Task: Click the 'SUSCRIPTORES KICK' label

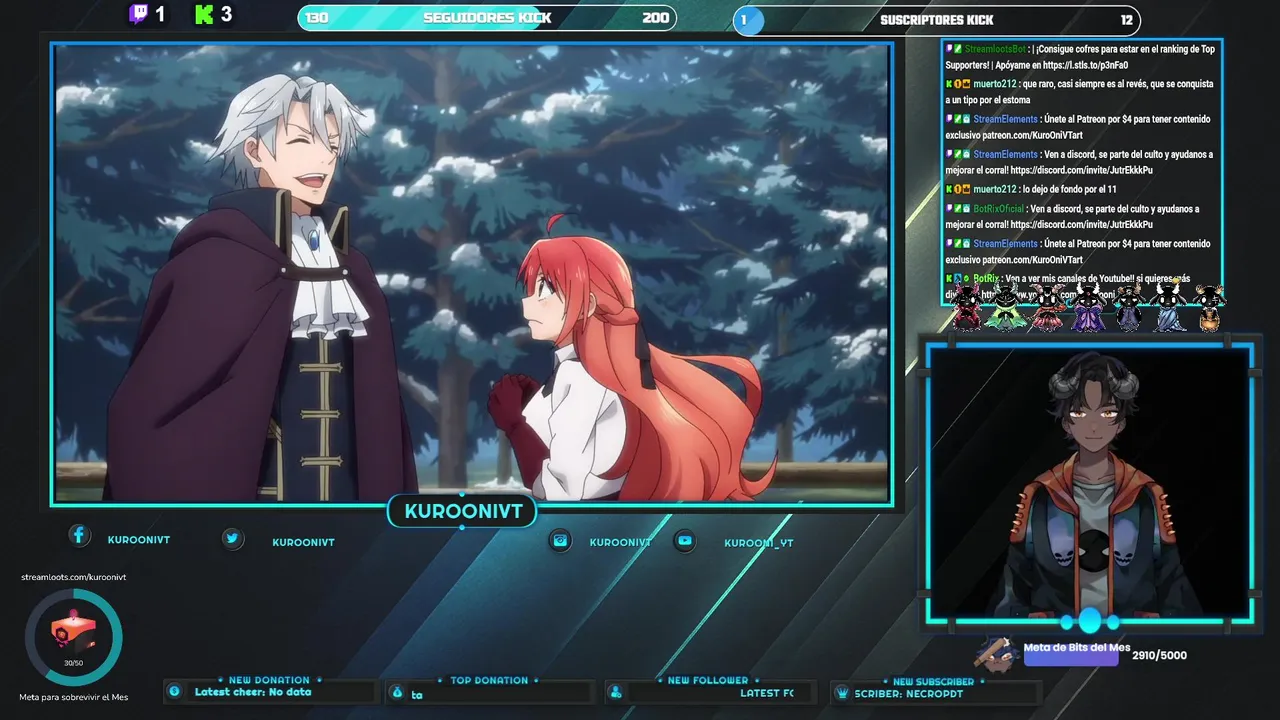Action: point(937,20)
